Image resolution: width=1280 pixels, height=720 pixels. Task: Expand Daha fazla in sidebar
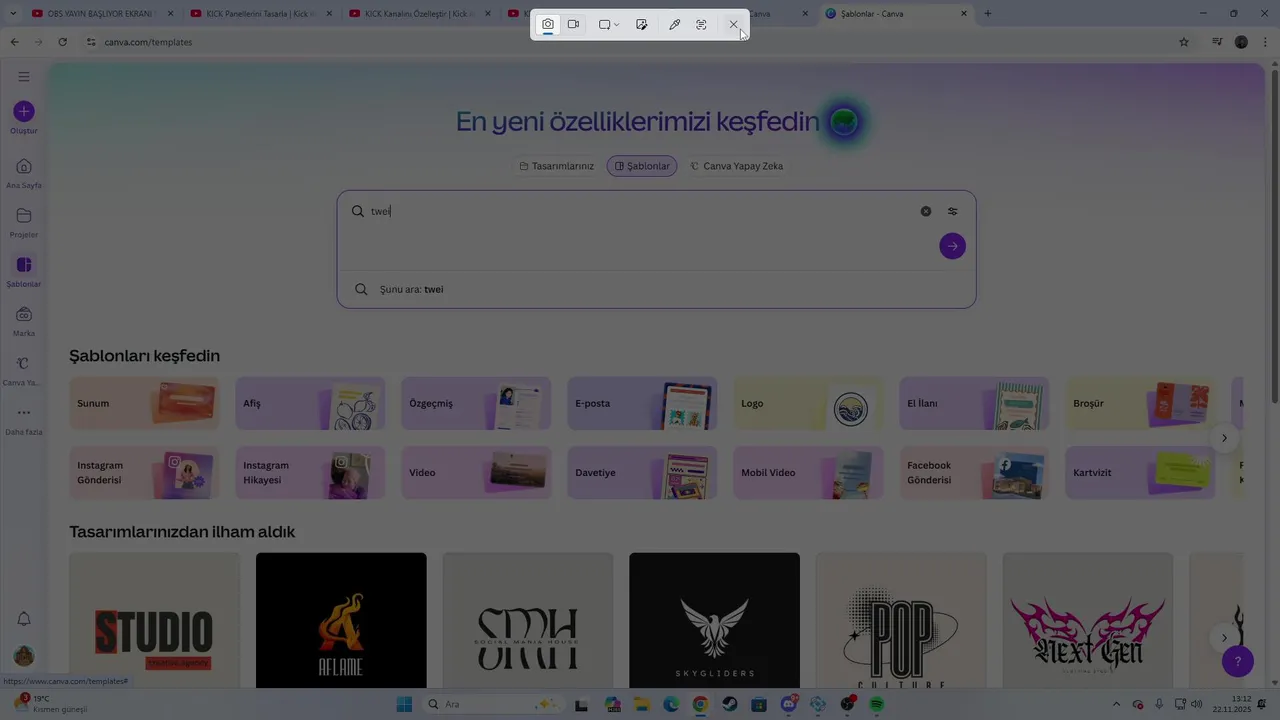click(x=24, y=420)
